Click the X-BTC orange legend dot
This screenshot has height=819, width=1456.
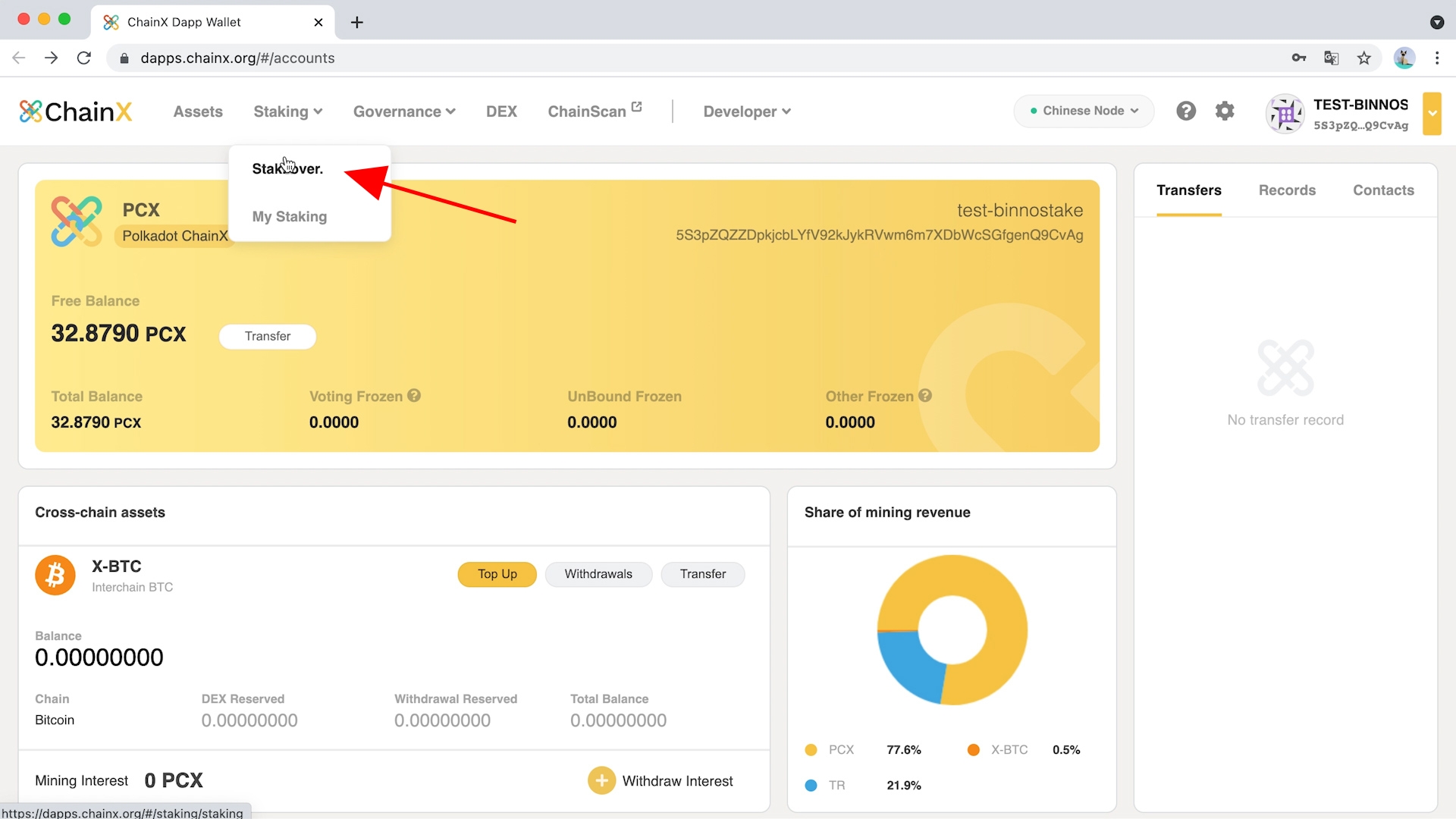974,750
